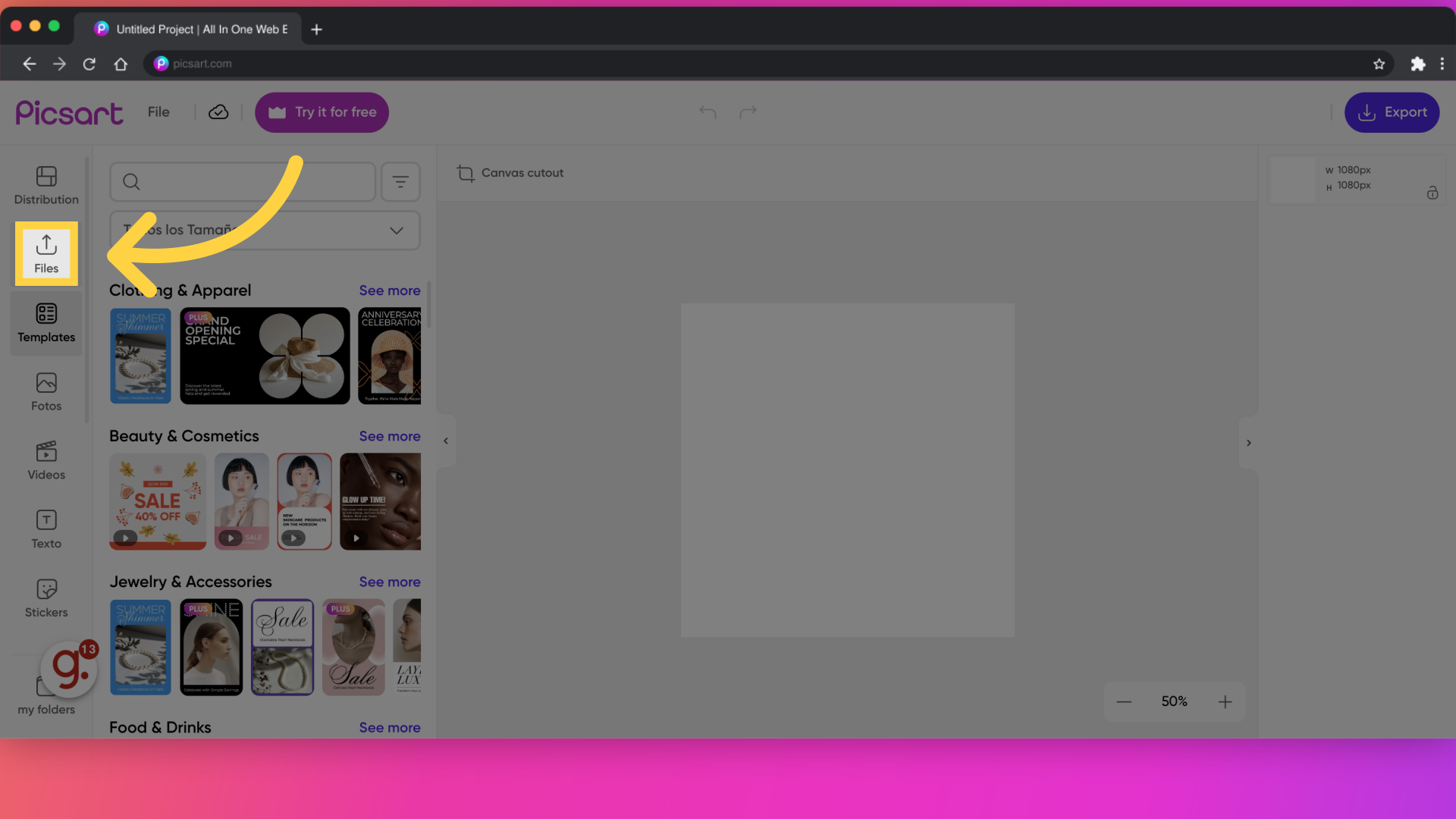
Task: Open the Videos panel
Action: [x=46, y=460]
